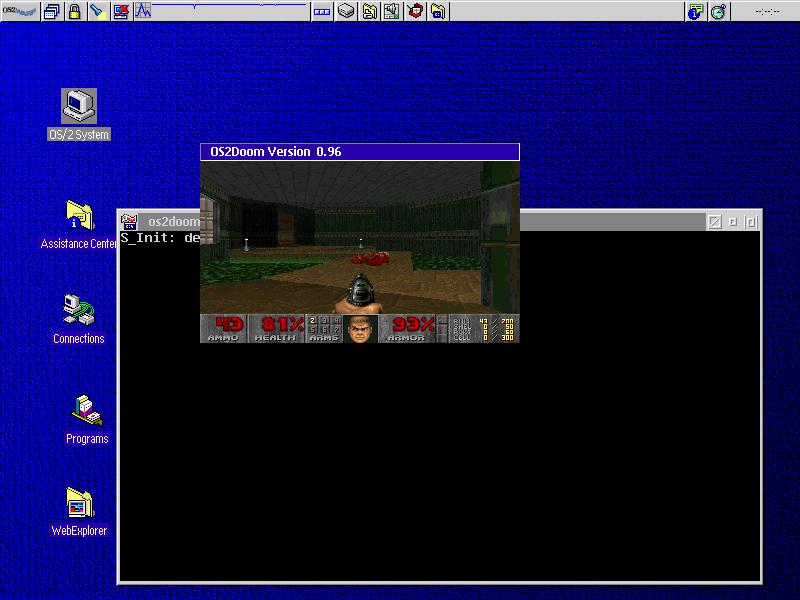Click the 81% HEALTH readout
Image resolution: width=800 pixels, height=600 pixels.
click(x=282, y=324)
